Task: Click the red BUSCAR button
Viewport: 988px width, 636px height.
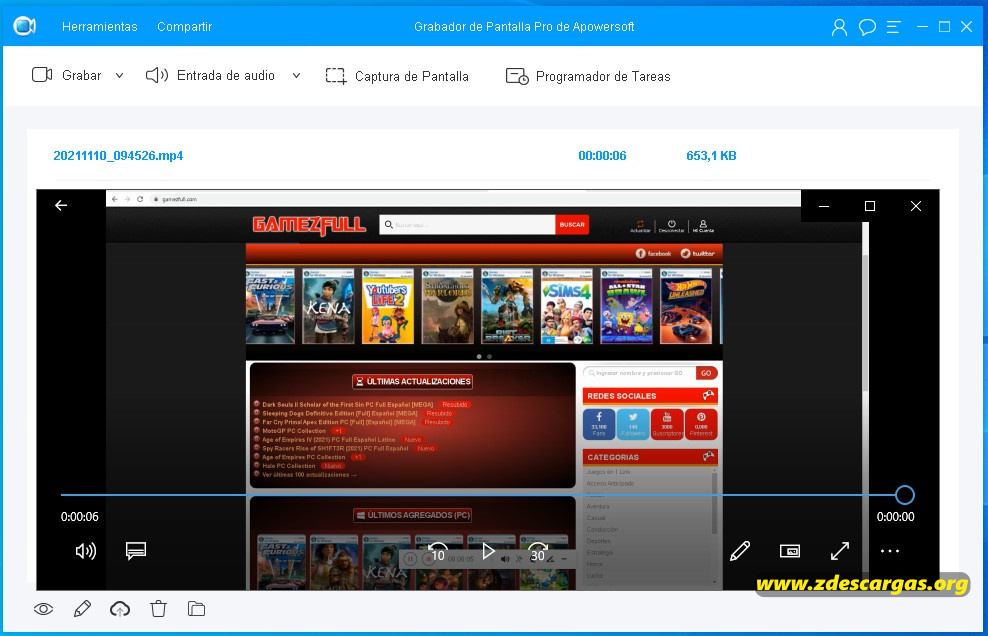Action: click(572, 224)
